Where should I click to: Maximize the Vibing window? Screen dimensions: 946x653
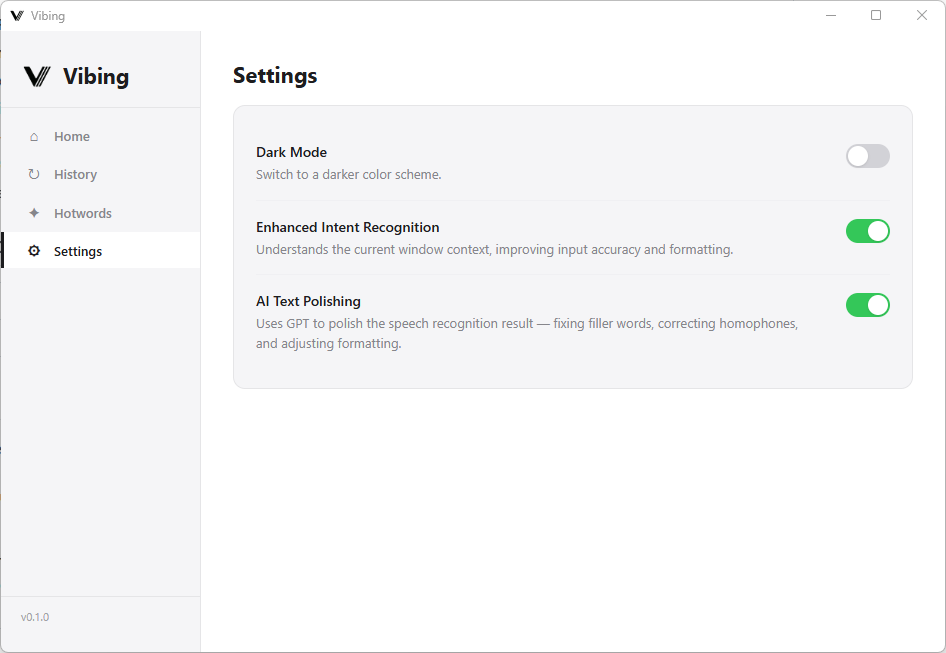[876, 15]
